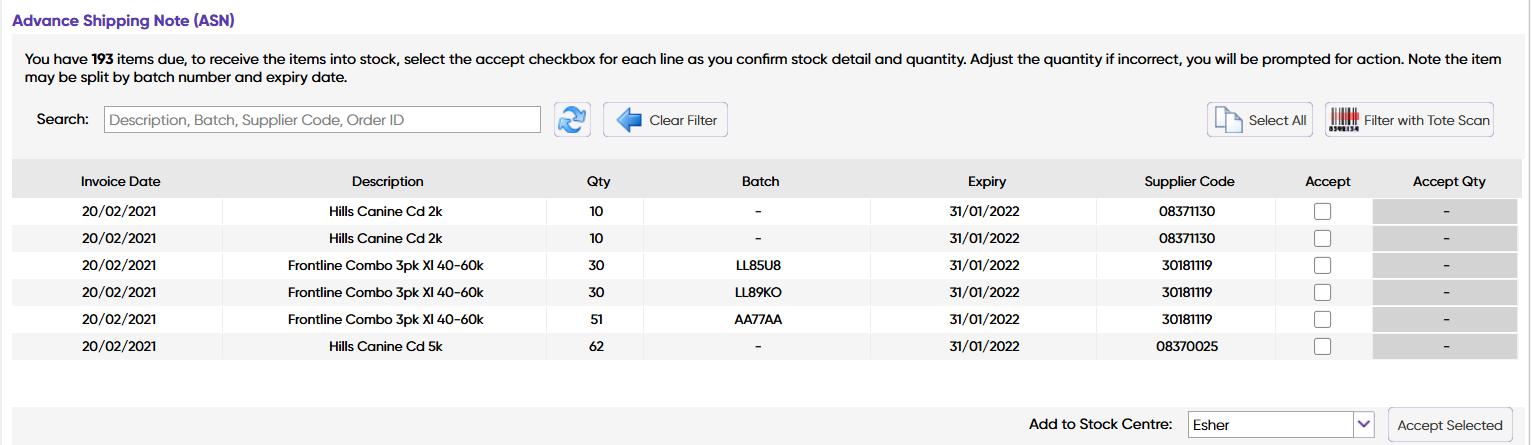Check Accept for Frontline batch LL89KO
This screenshot has width=1531, height=445.
point(1322,293)
